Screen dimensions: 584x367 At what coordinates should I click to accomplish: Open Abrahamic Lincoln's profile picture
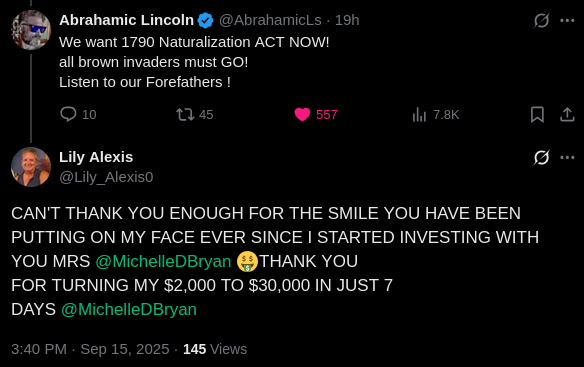click(31, 30)
